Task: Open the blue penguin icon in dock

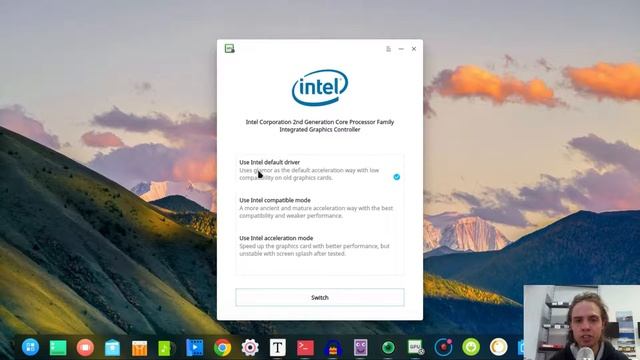Action: pos(333,349)
